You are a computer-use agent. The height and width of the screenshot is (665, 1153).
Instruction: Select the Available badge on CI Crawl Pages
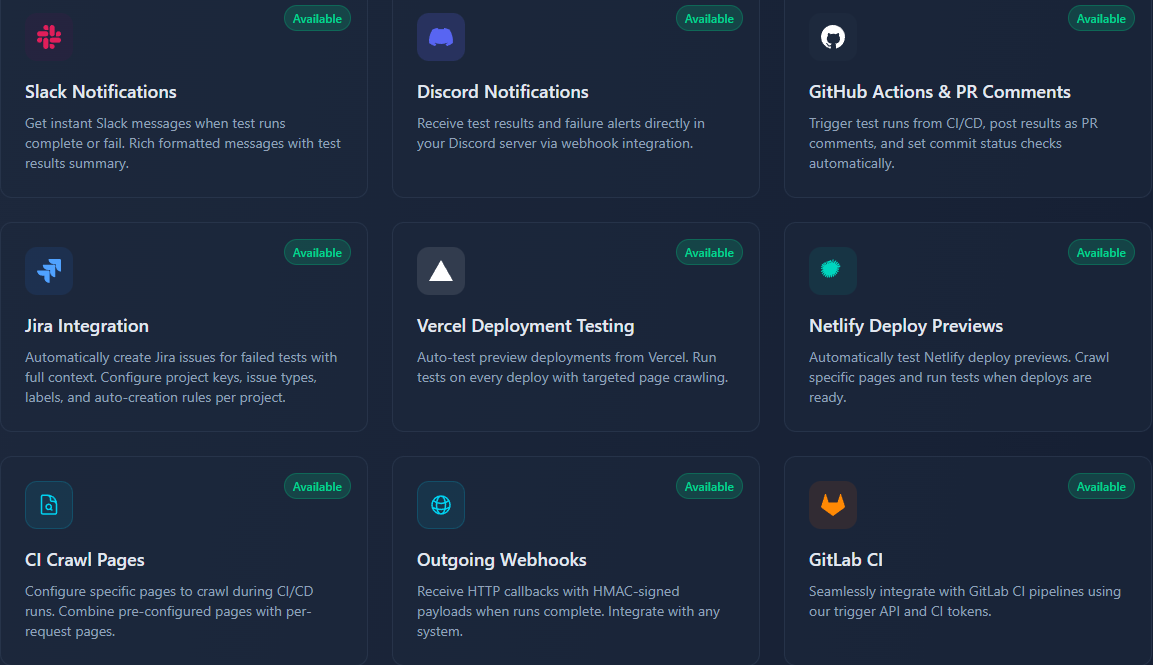pos(317,487)
